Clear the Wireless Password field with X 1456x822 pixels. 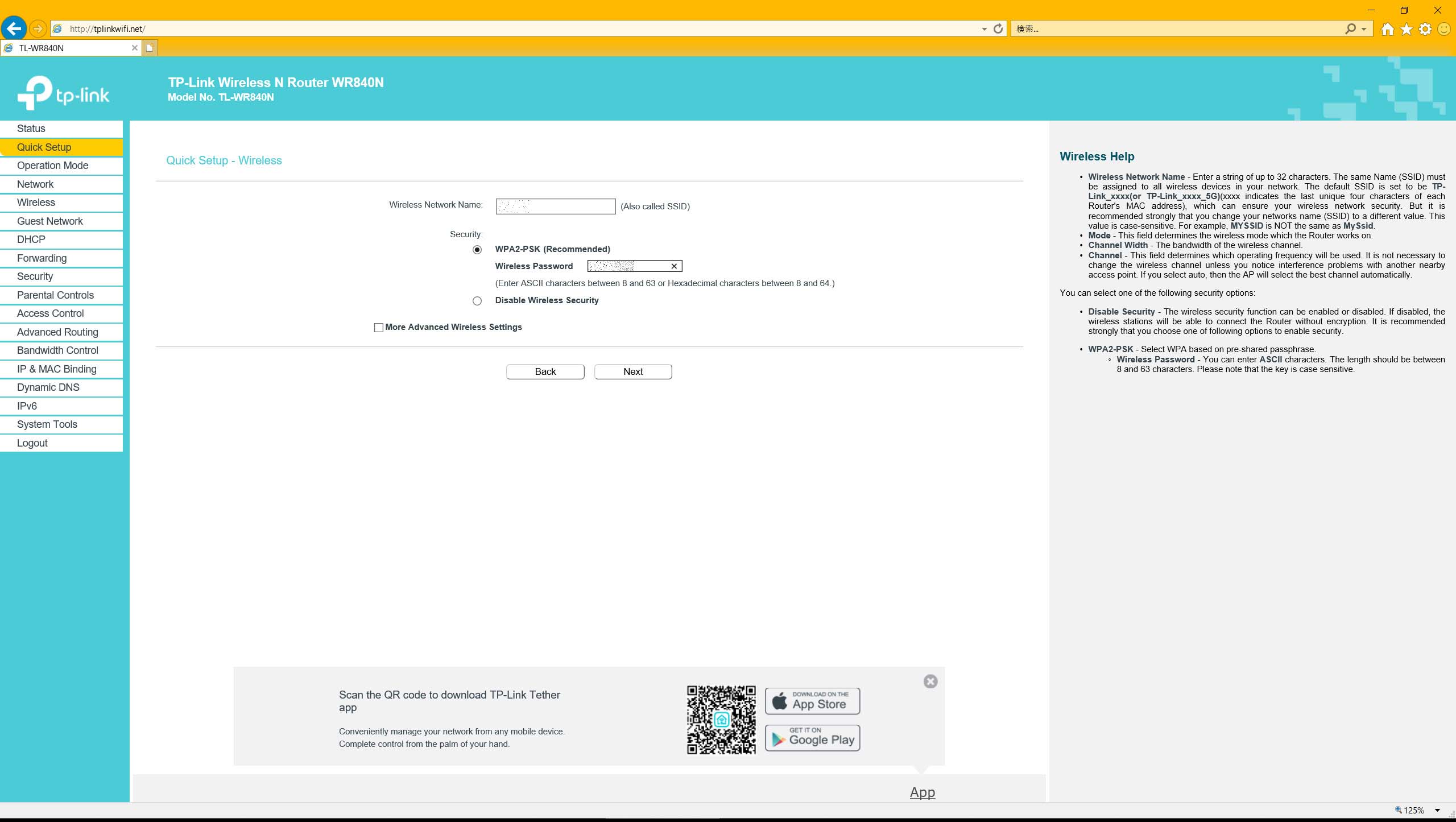tap(674, 266)
